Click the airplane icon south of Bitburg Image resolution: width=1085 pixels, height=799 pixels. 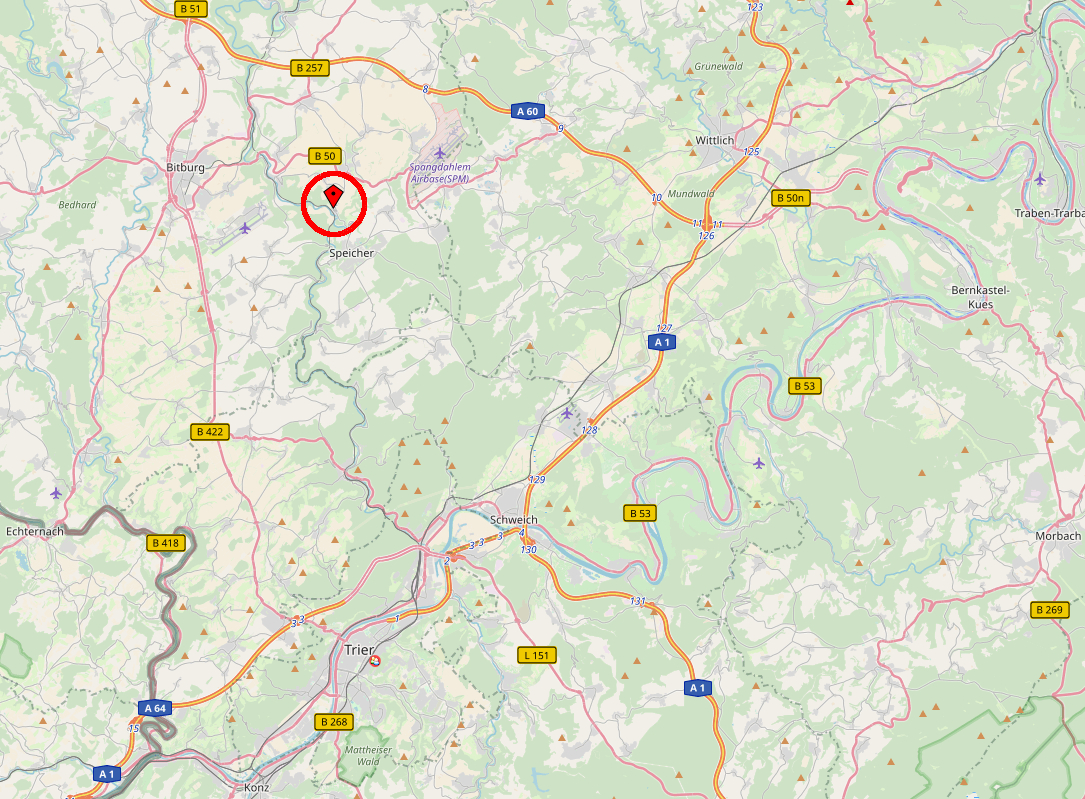(x=245, y=228)
